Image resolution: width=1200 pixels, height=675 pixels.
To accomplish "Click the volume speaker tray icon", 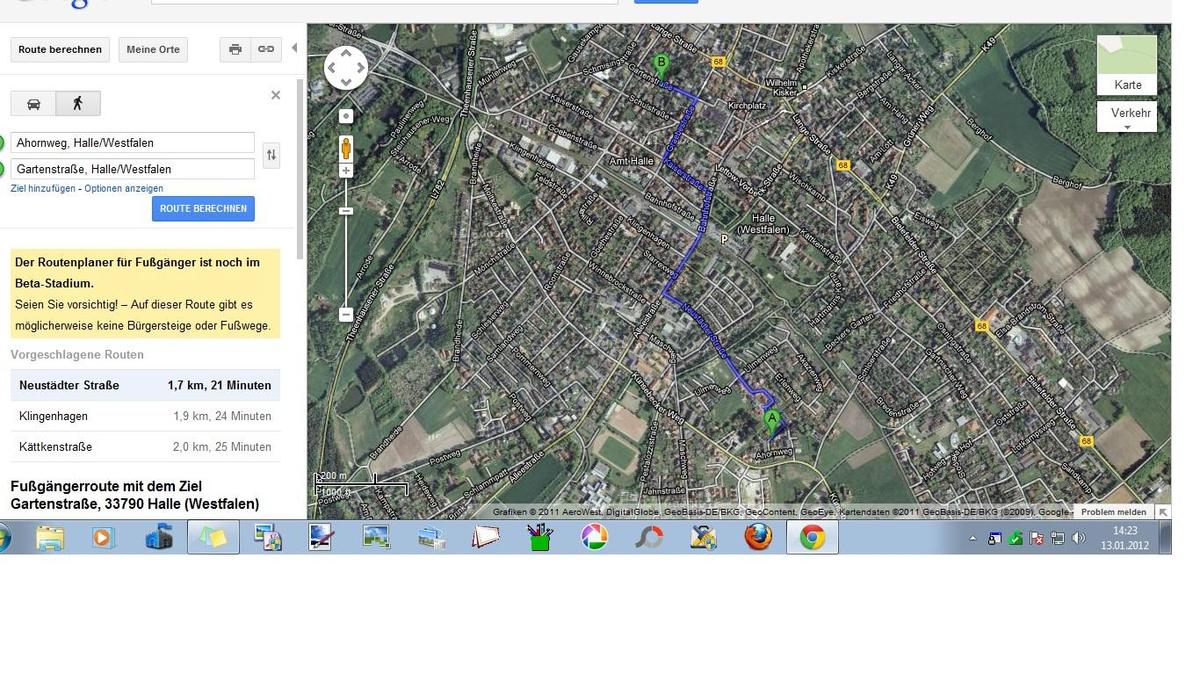I will click(x=1078, y=538).
